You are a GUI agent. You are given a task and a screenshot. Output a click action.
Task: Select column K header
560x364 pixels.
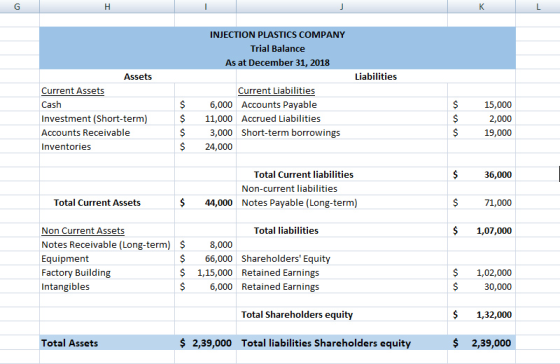coord(481,6)
